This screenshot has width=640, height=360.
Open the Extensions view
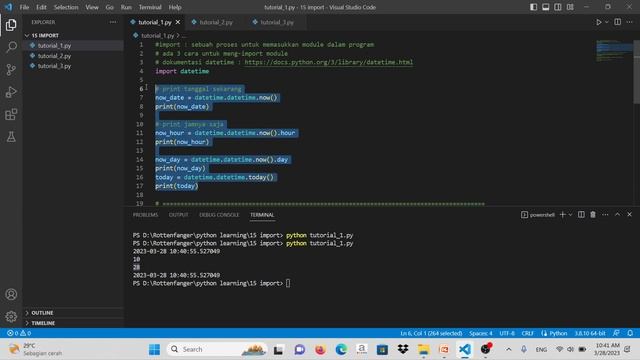coord(11,114)
